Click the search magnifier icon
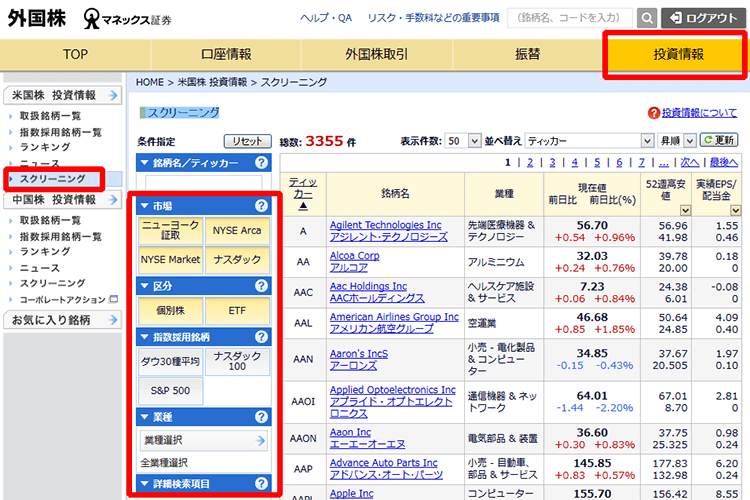750x500 pixels. coord(647,18)
